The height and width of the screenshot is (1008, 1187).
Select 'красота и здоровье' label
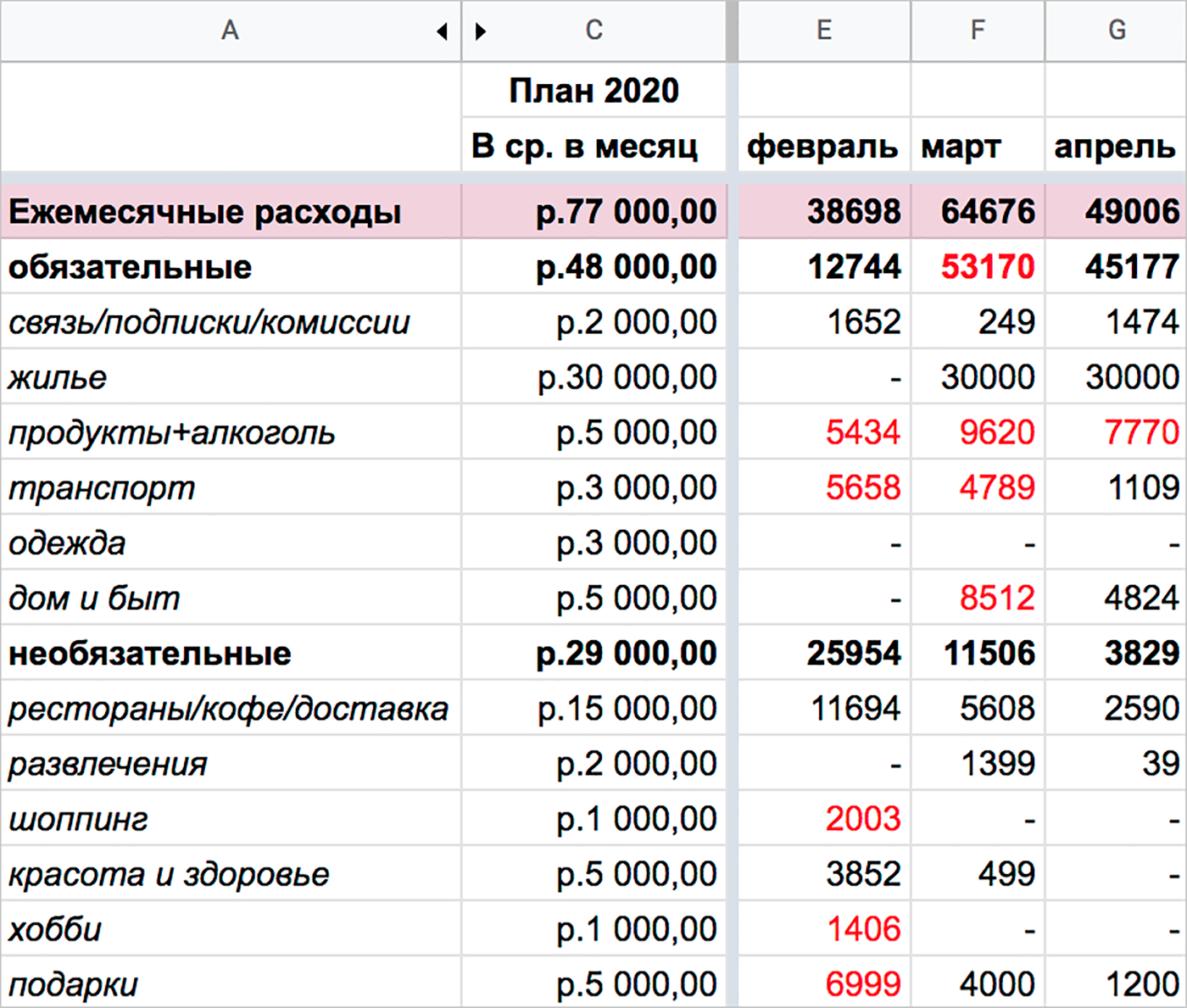pos(169,874)
